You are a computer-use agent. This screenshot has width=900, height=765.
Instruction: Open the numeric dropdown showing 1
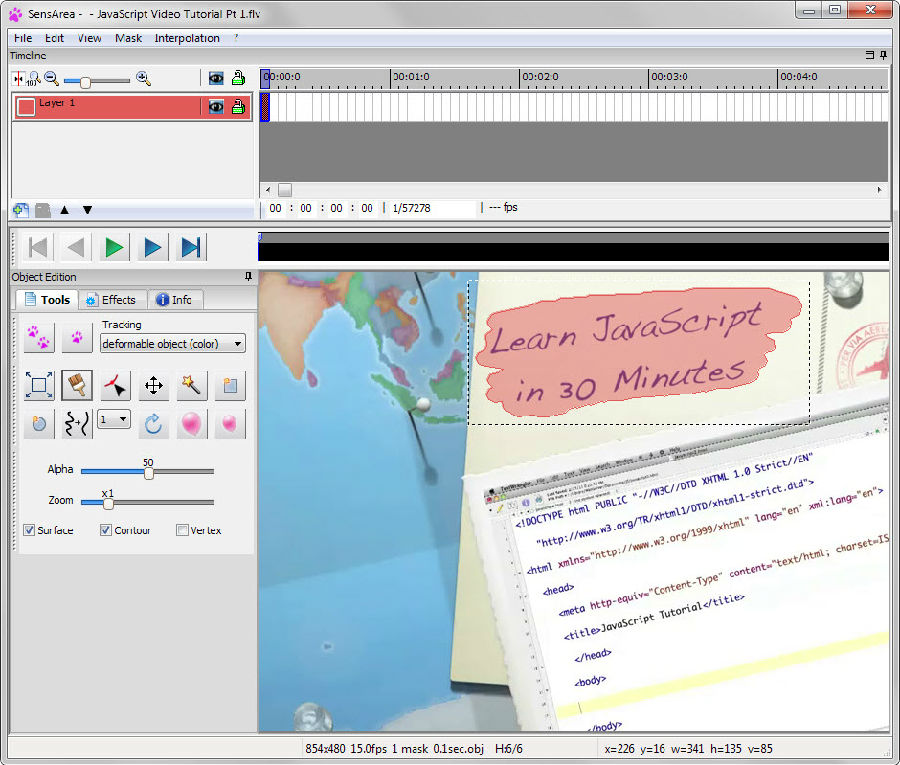[114, 419]
